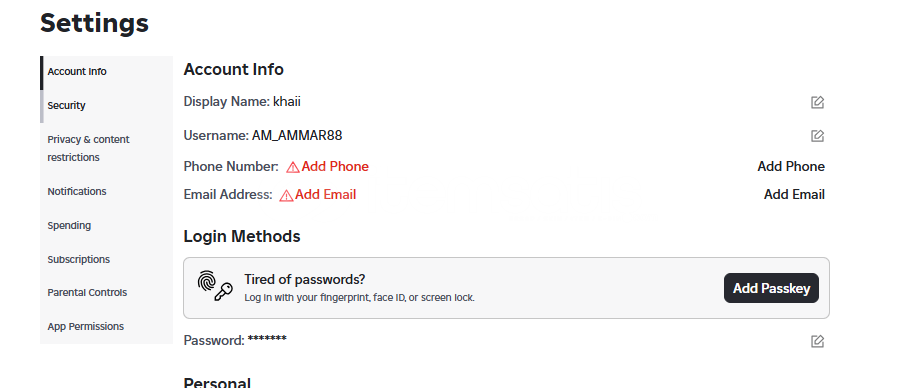Viewport: 915px width, 388px height.
Task: Select App Permissions in the sidebar
Action: click(106, 326)
